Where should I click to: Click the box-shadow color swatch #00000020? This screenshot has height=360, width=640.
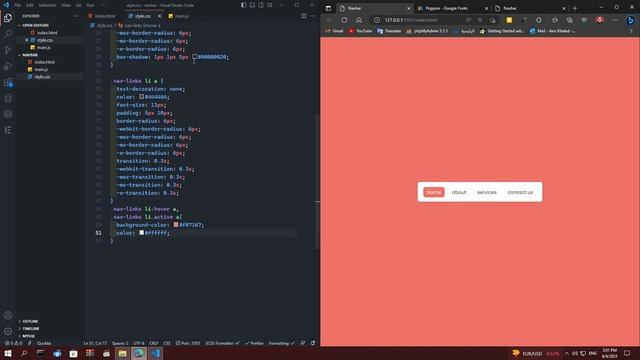pos(195,57)
